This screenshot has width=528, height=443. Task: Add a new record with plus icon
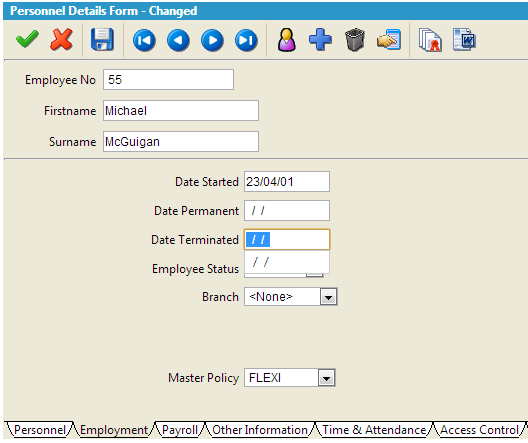tap(320, 40)
